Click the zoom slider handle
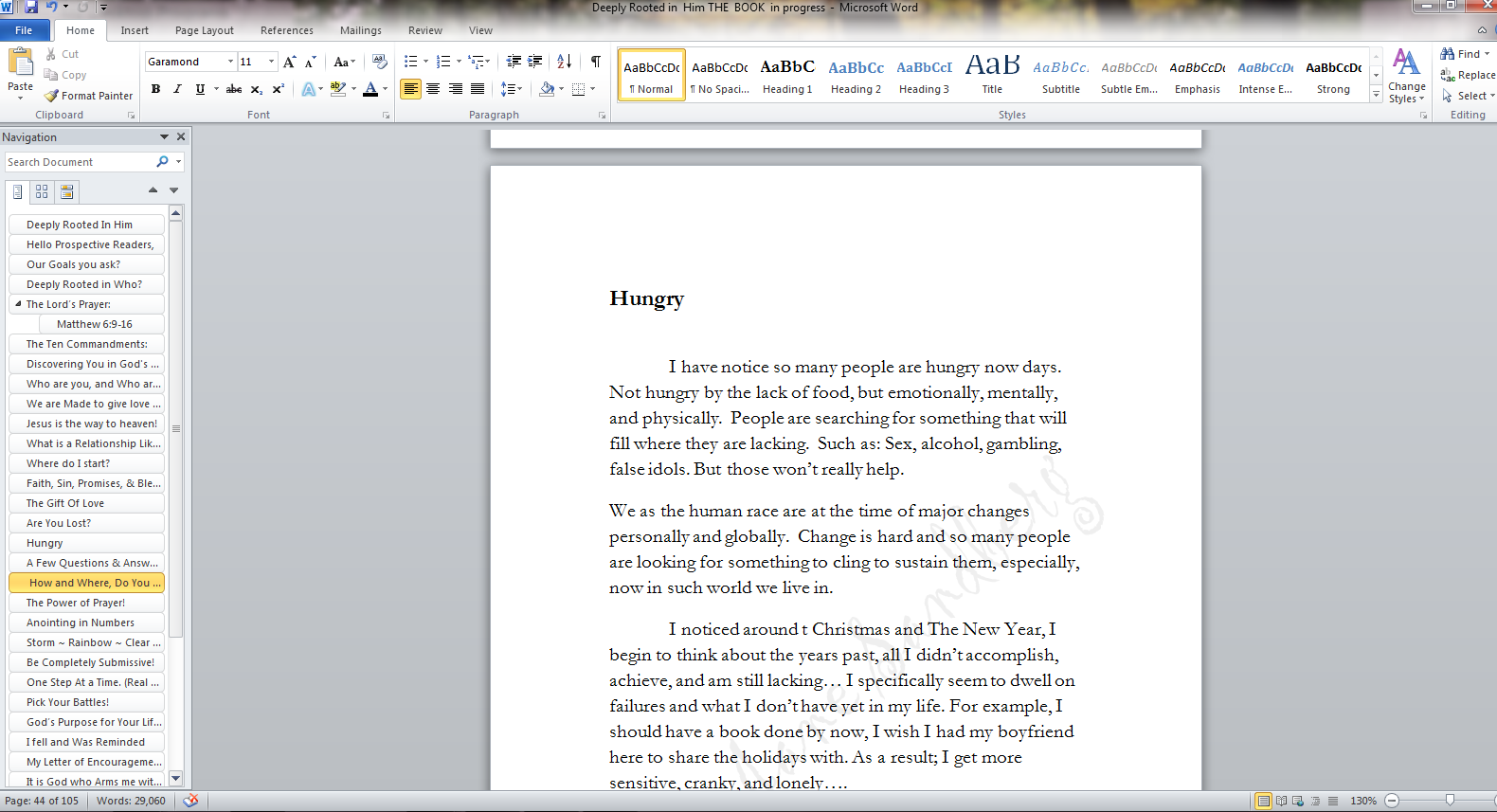Image resolution: width=1497 pixels, height=812 pixels. click(1450, 801)
